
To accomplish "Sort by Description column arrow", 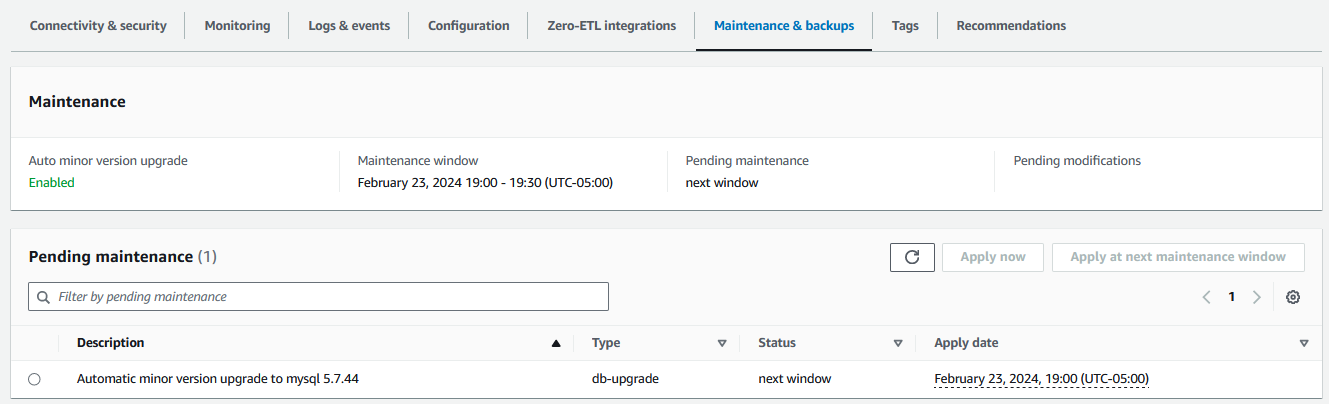I will point(556,343).
